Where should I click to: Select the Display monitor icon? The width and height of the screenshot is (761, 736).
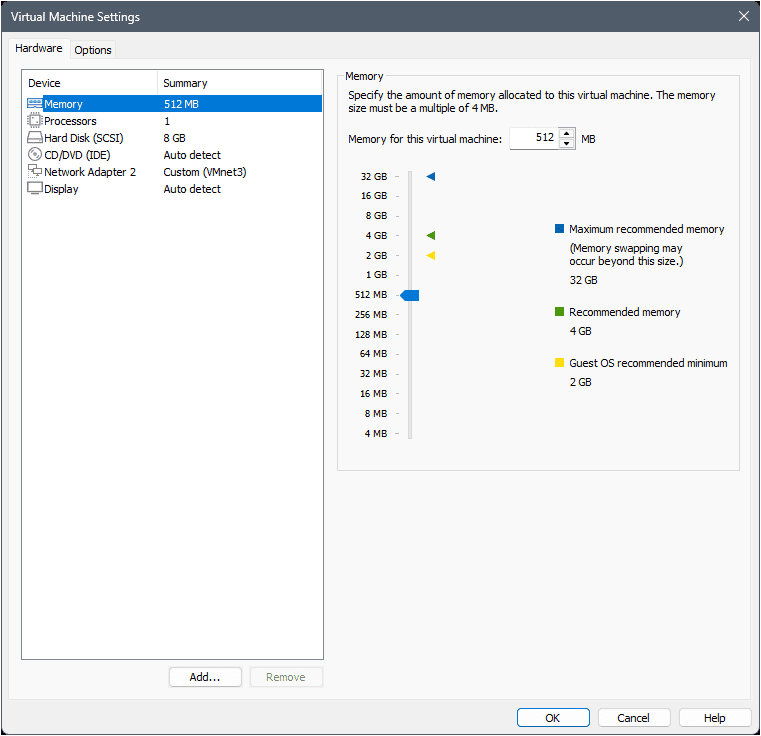pyautogui.click(x=34, y=188)
